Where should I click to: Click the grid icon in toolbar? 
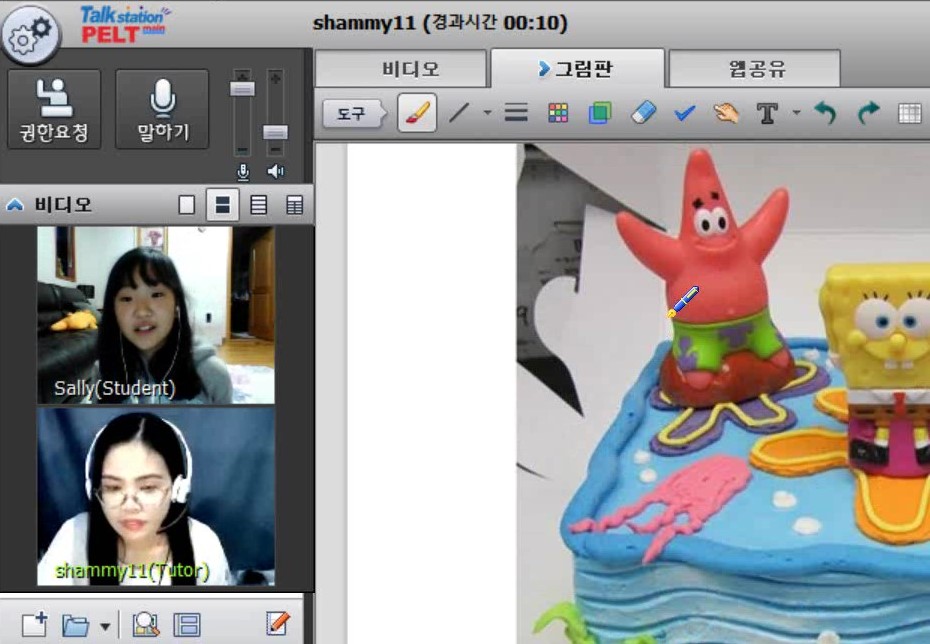coord(909,113)
